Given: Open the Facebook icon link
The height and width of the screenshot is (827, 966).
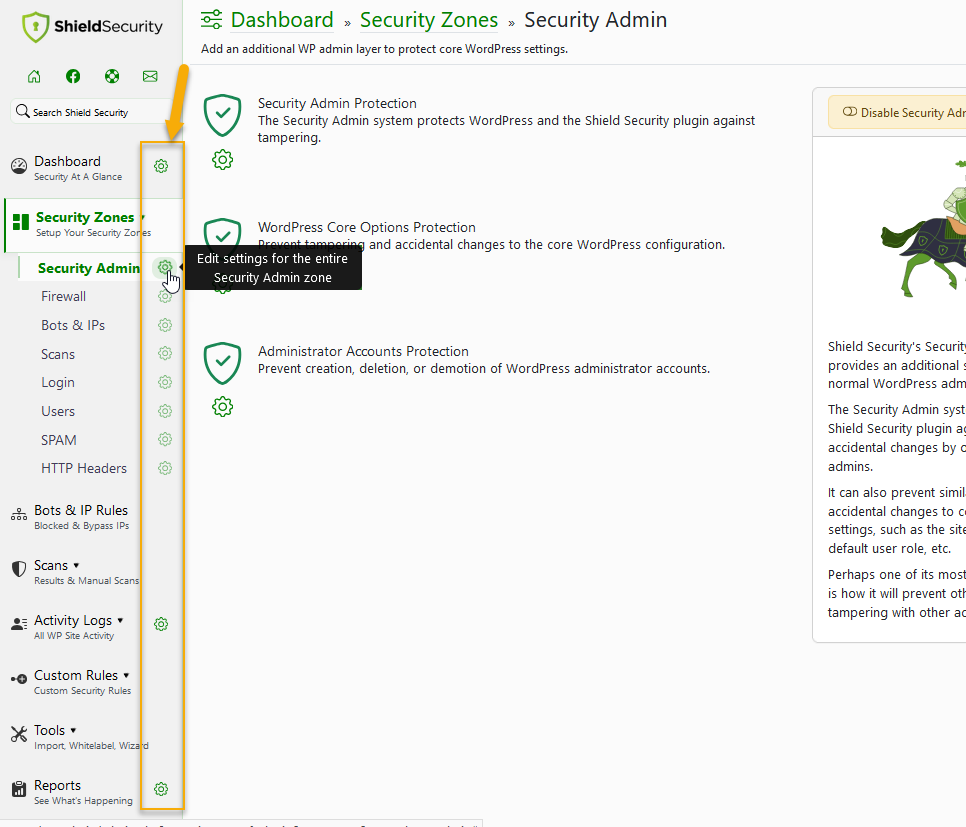Looking at the screenshot, I should point(73,76).
